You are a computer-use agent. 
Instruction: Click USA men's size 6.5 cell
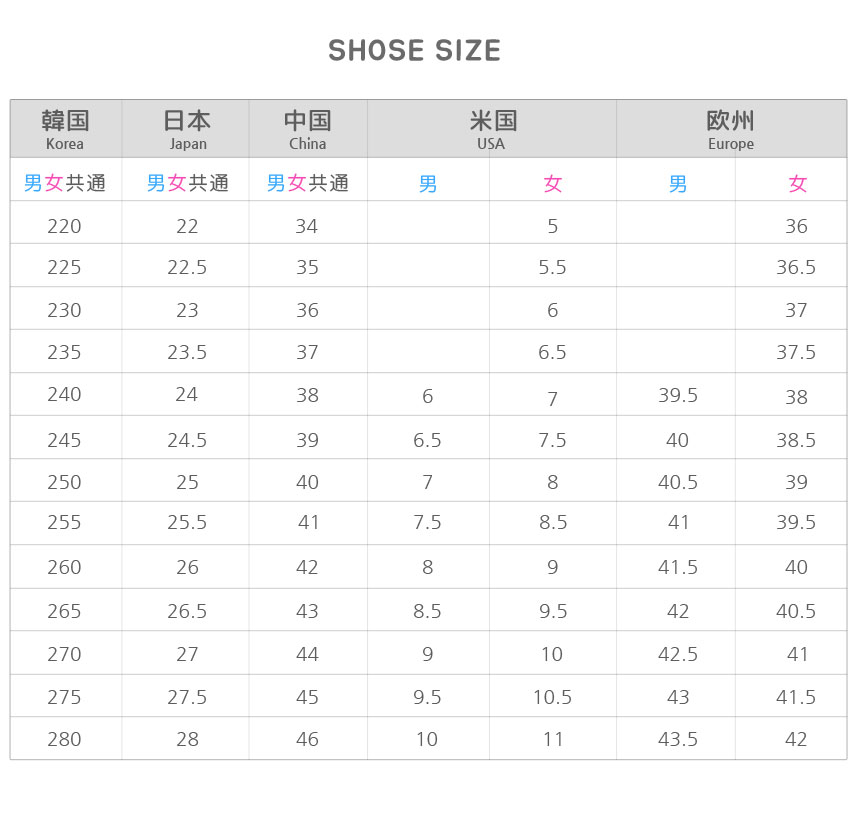coord(428,440)
